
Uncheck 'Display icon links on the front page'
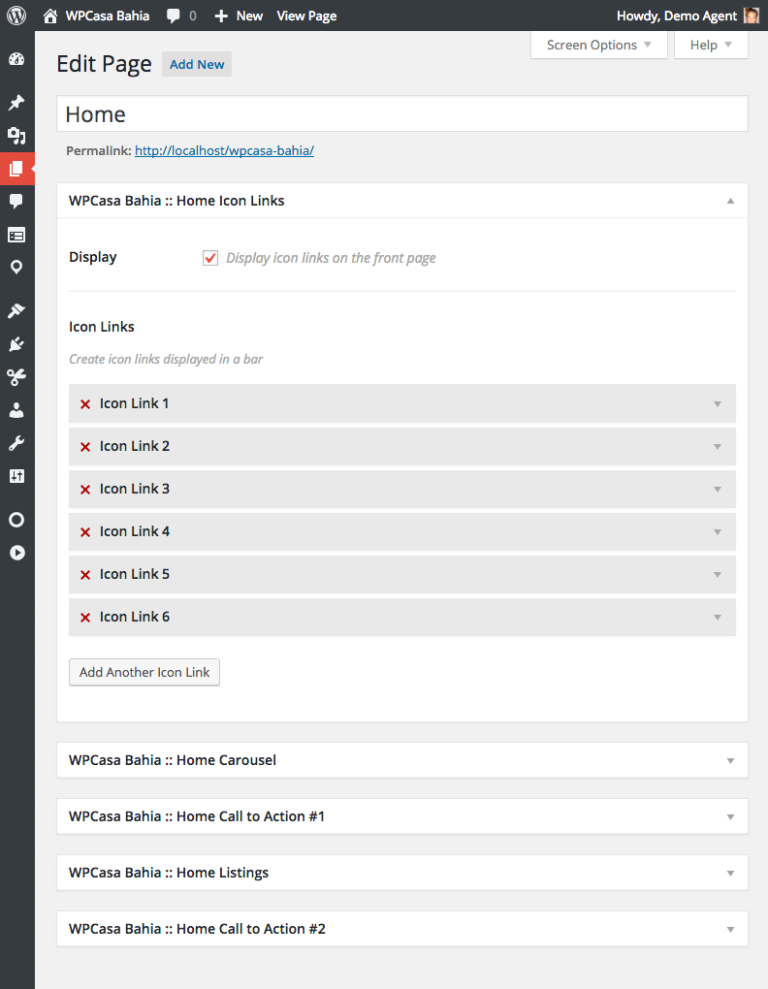210,257
